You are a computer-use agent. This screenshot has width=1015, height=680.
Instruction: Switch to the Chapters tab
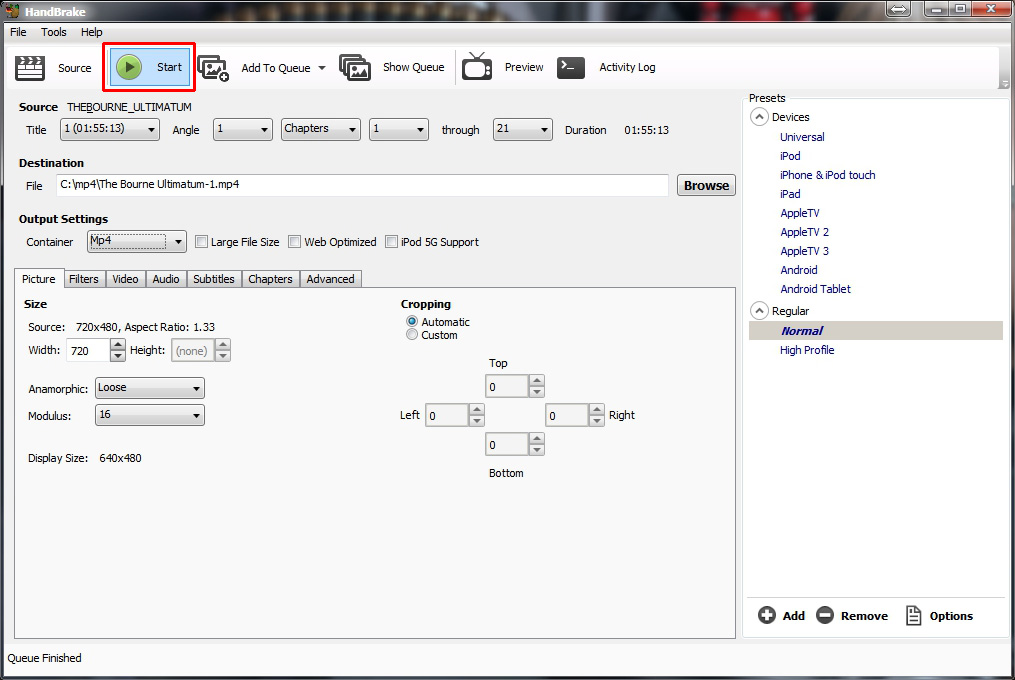(270, 279)
